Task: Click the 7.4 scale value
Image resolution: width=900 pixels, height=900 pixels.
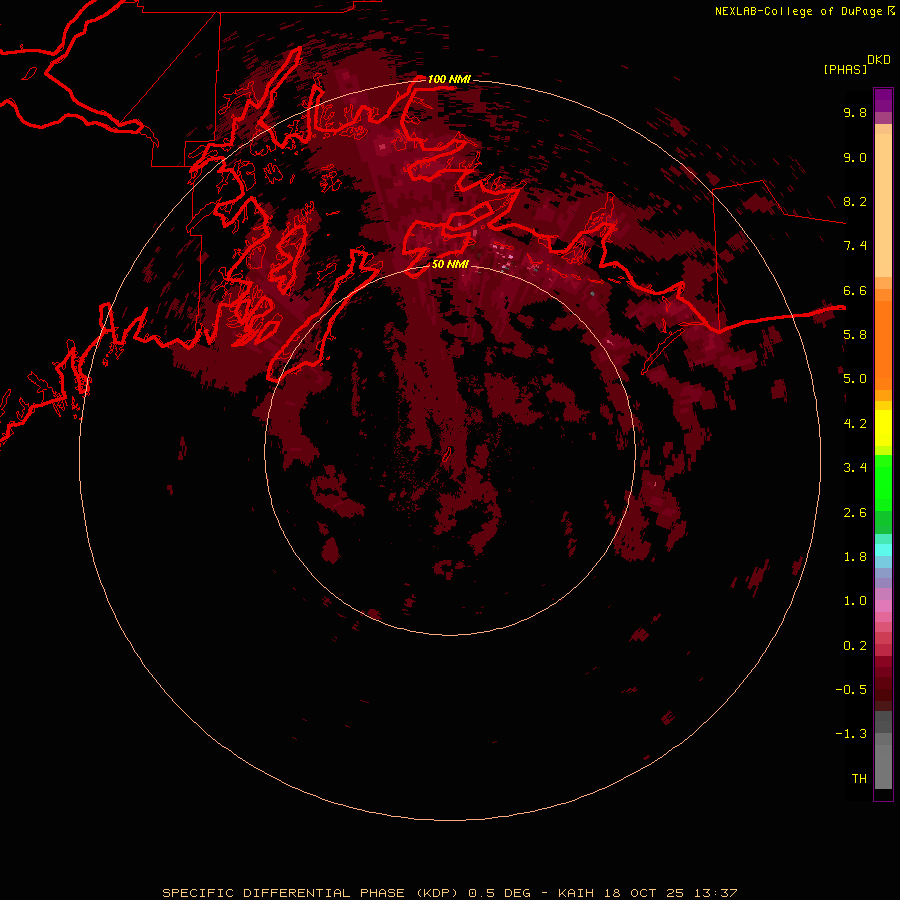Action: click(855, 246)
